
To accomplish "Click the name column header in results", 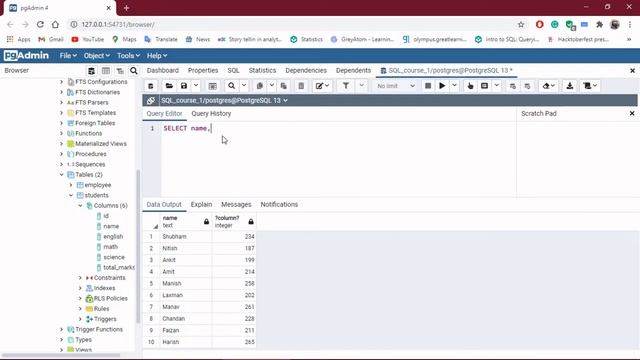I will pyautogui.click(x=186, y=221).
